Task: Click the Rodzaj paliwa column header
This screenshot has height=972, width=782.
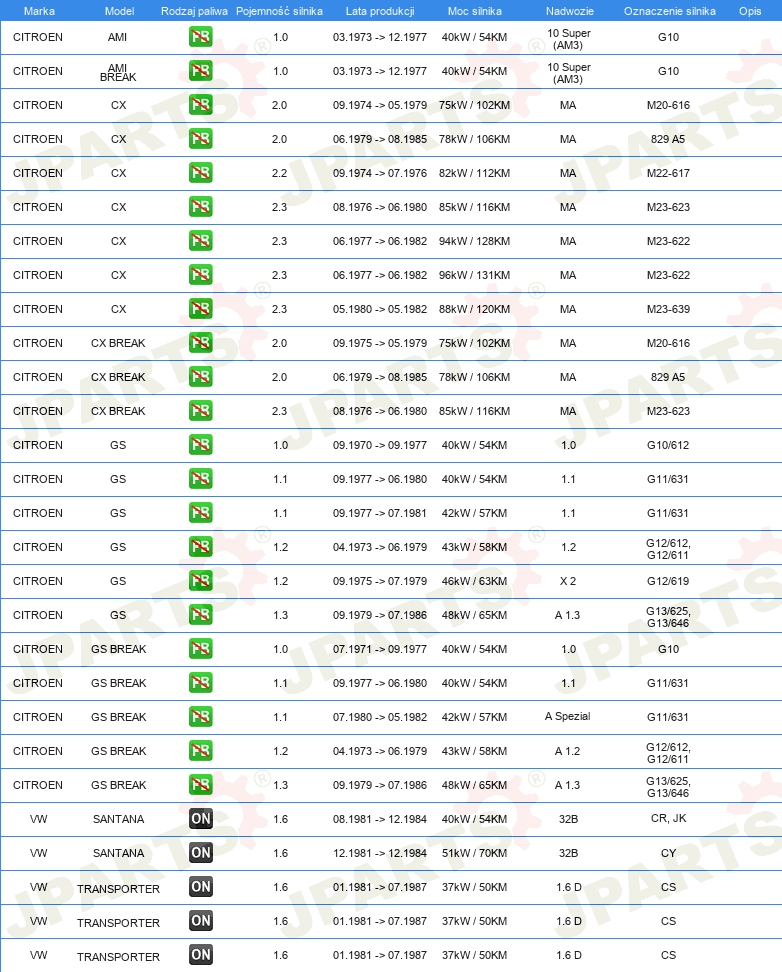Action: point(194,11)
